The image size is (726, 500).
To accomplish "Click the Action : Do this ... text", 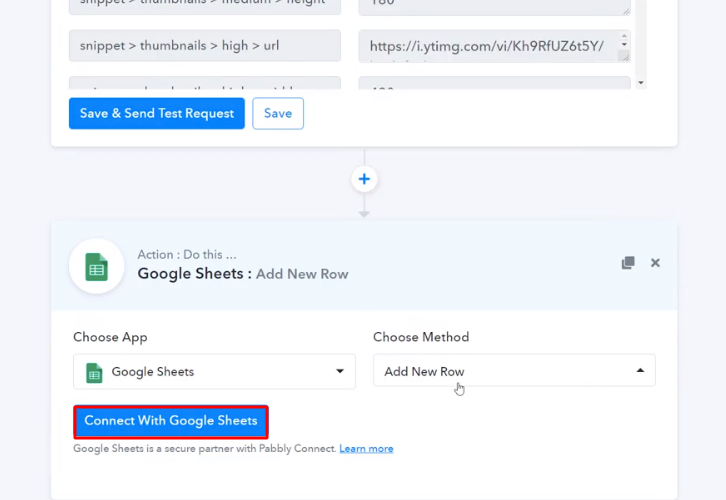I will [187, 255].
